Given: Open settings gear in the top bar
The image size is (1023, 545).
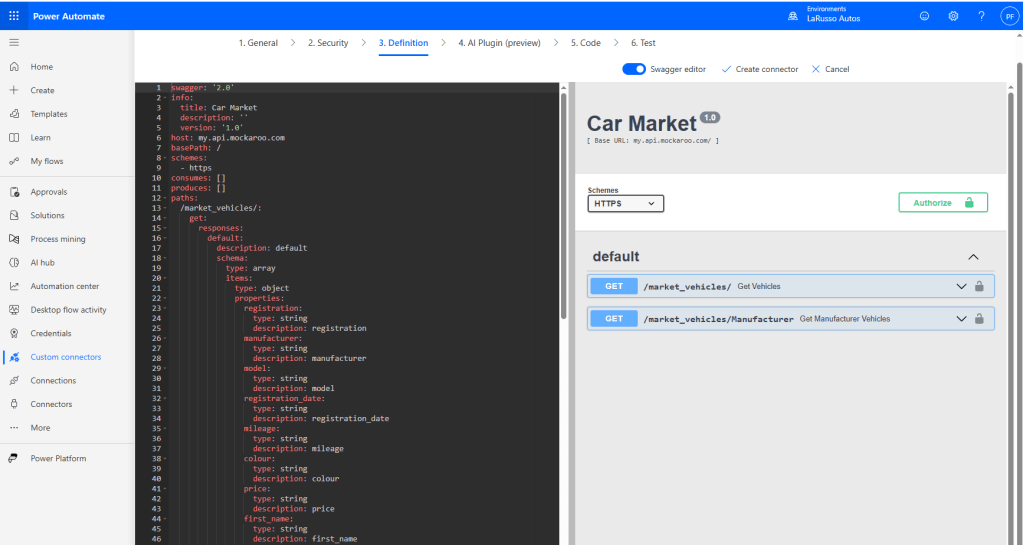Looking at the screenshot, I should click(x=953, y=16).
